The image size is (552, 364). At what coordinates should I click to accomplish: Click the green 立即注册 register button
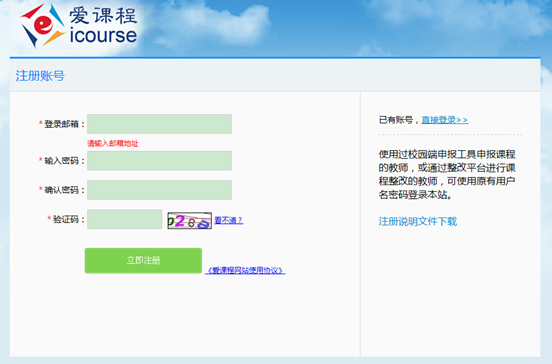143,261
